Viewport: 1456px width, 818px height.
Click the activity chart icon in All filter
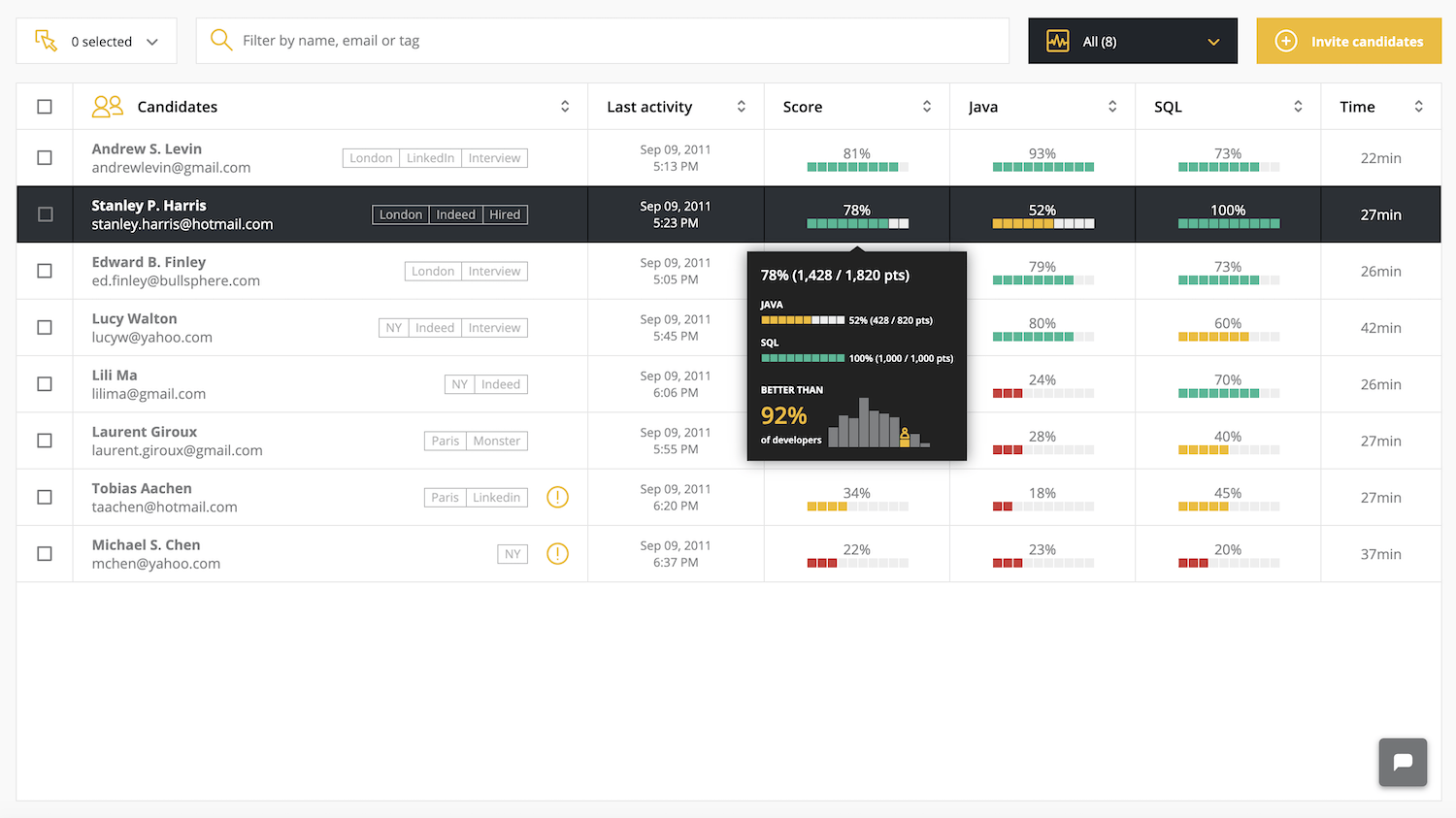[1058, 42]
